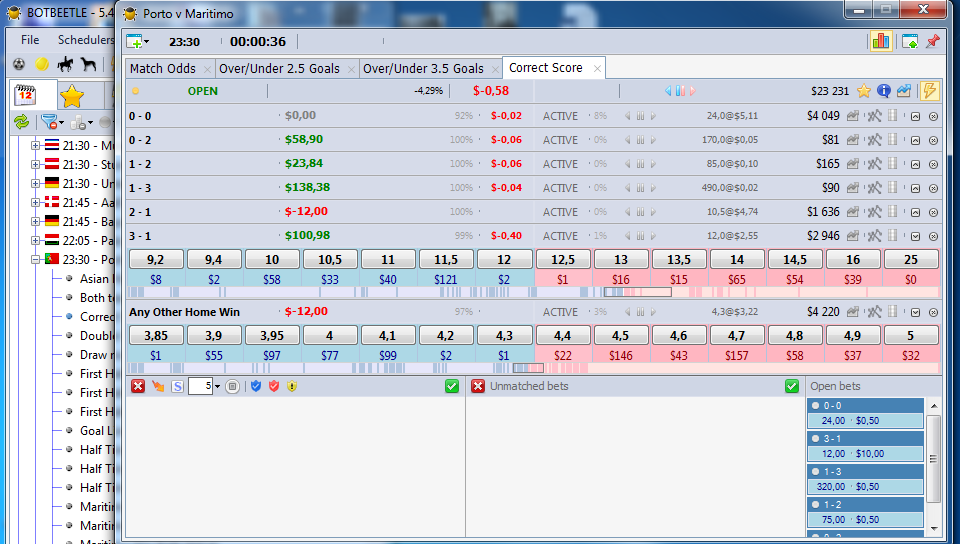
Task: Toggle the lightning bolt quick-bet icon
Action: click(x=929, y=91)
